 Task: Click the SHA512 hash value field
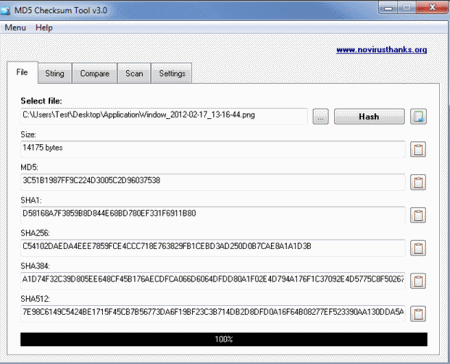pos(213,313)
